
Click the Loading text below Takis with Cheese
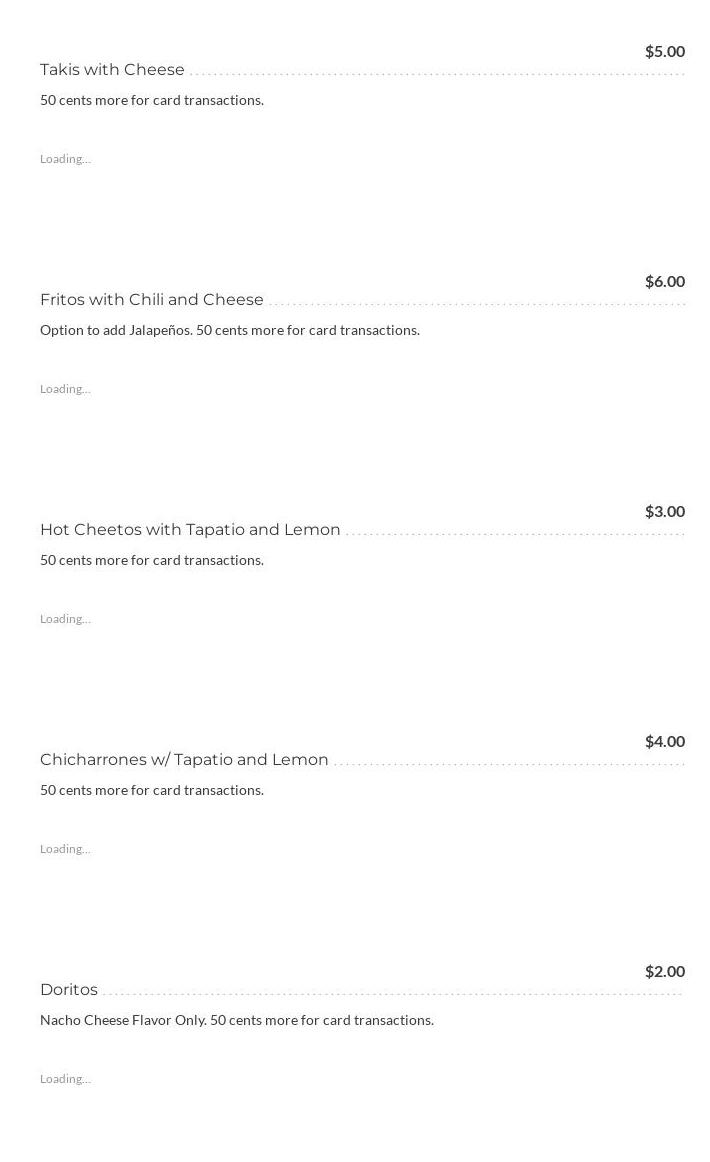coord(65,159)
